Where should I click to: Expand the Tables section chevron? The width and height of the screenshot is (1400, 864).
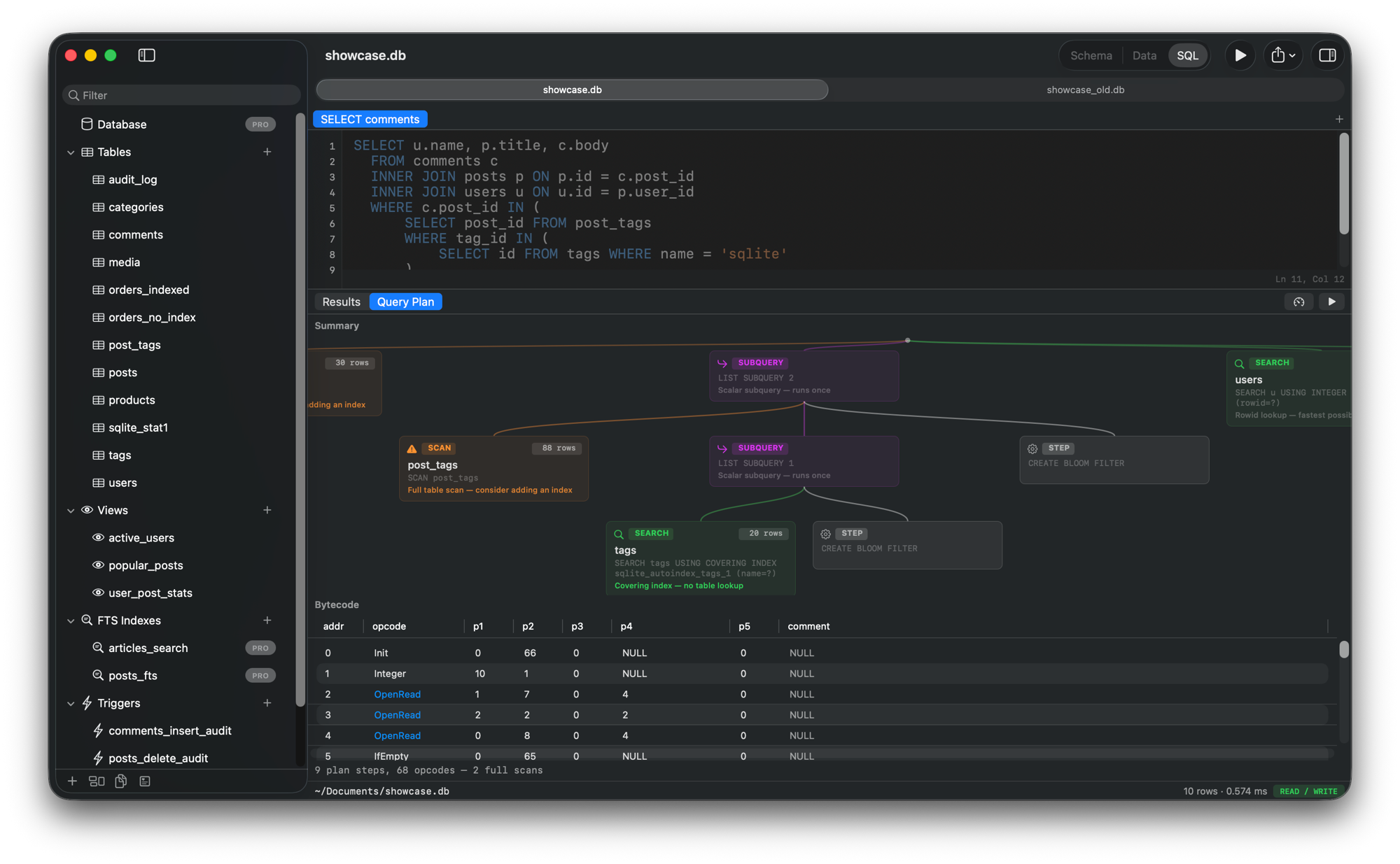tap(71, 152)
